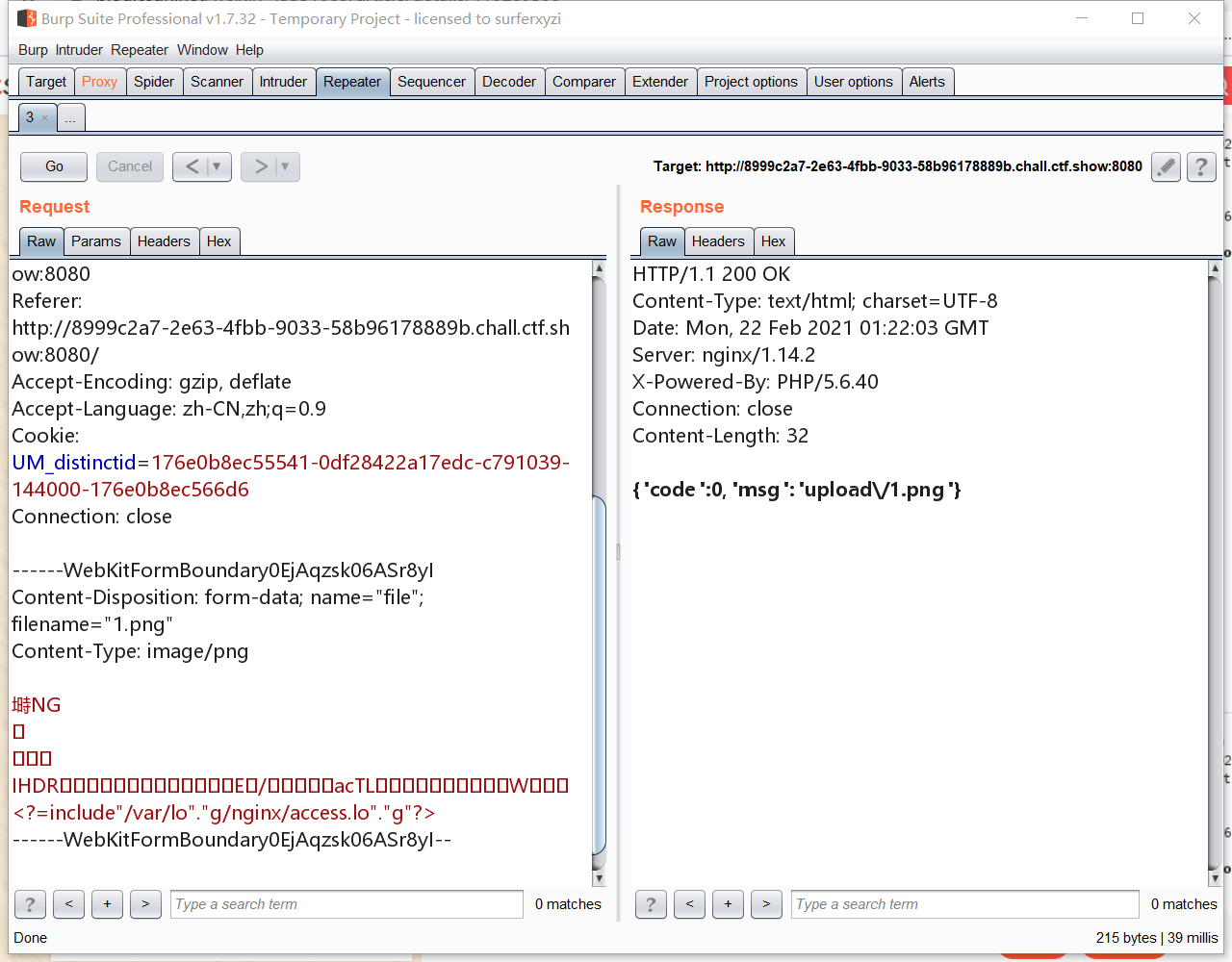The image size is (1232, 962).
Task: Show request Raw view
Action: (41, 241)
